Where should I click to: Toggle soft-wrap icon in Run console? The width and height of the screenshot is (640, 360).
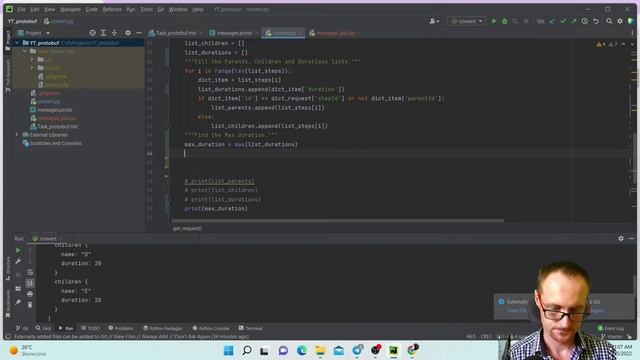[x=30, y=272]
